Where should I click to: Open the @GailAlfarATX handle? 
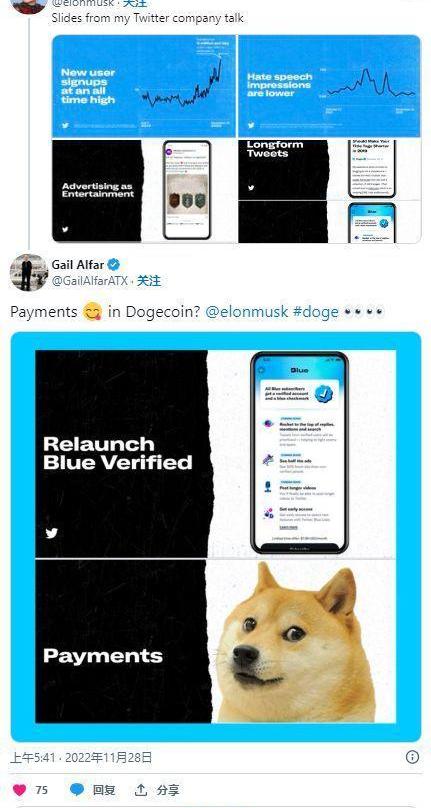(x=89, y=281)
